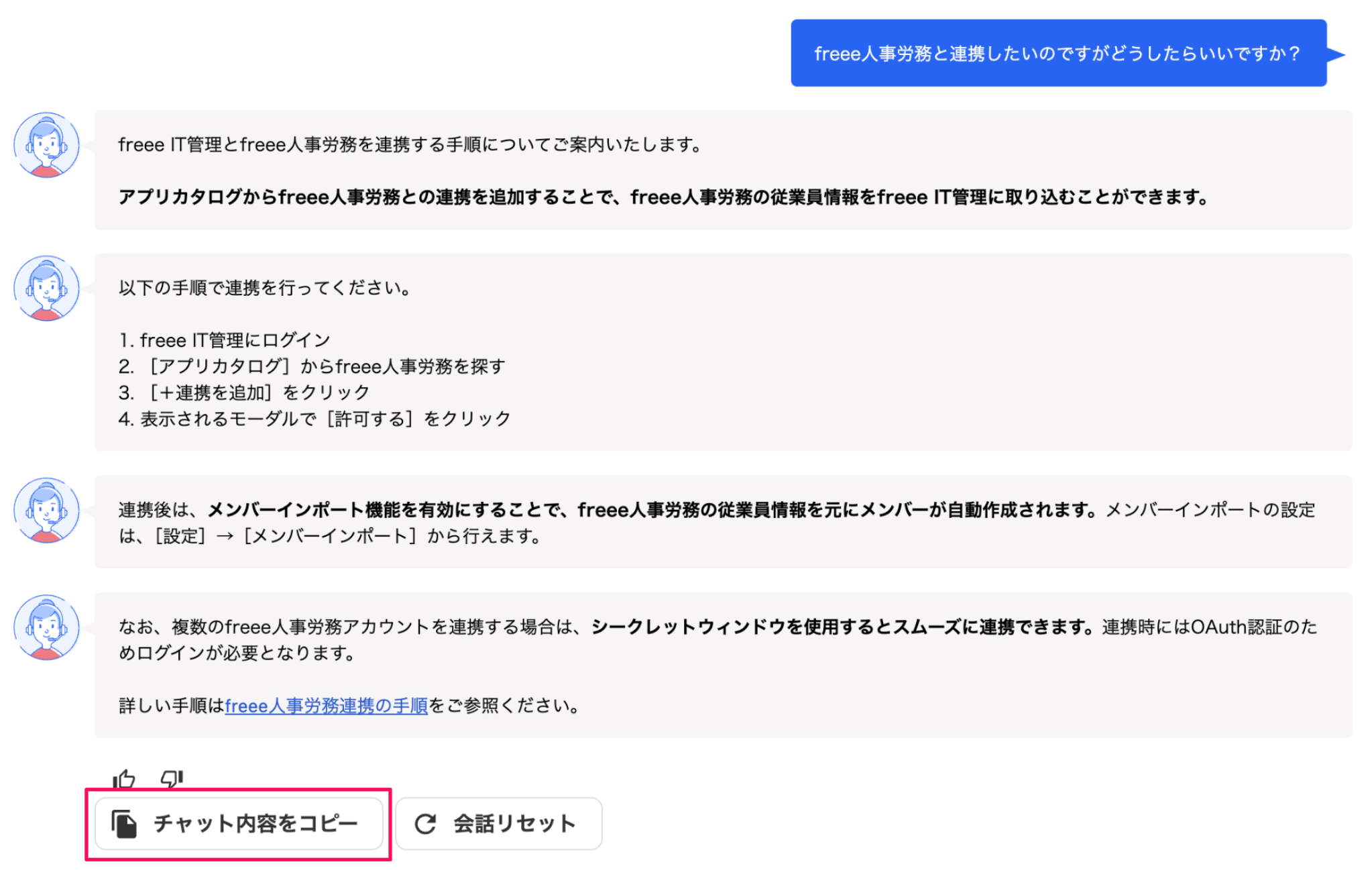
Task: Click the bot avatar beside 連携後は message
Action: click(x=47, y=510)
